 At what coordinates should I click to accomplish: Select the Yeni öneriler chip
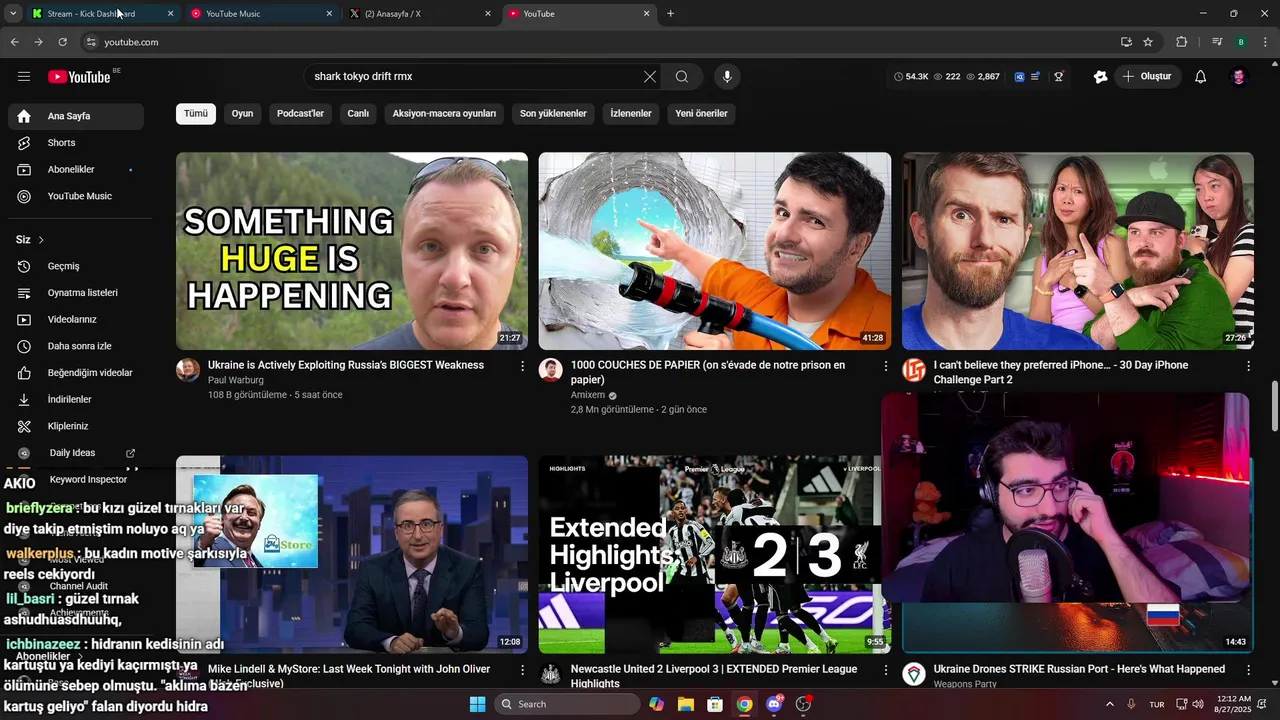coord(701,114)
